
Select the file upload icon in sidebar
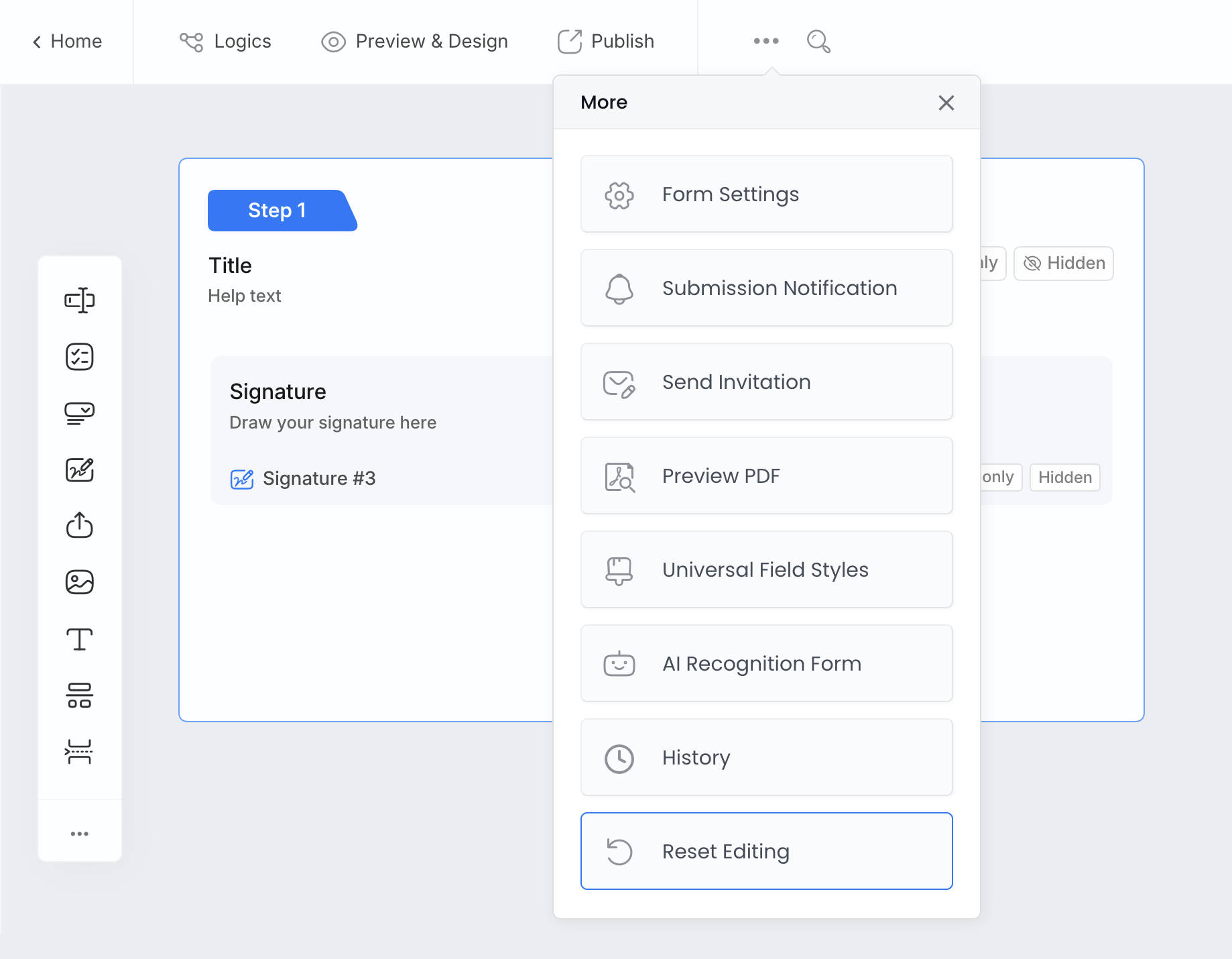tap(79, 526)
